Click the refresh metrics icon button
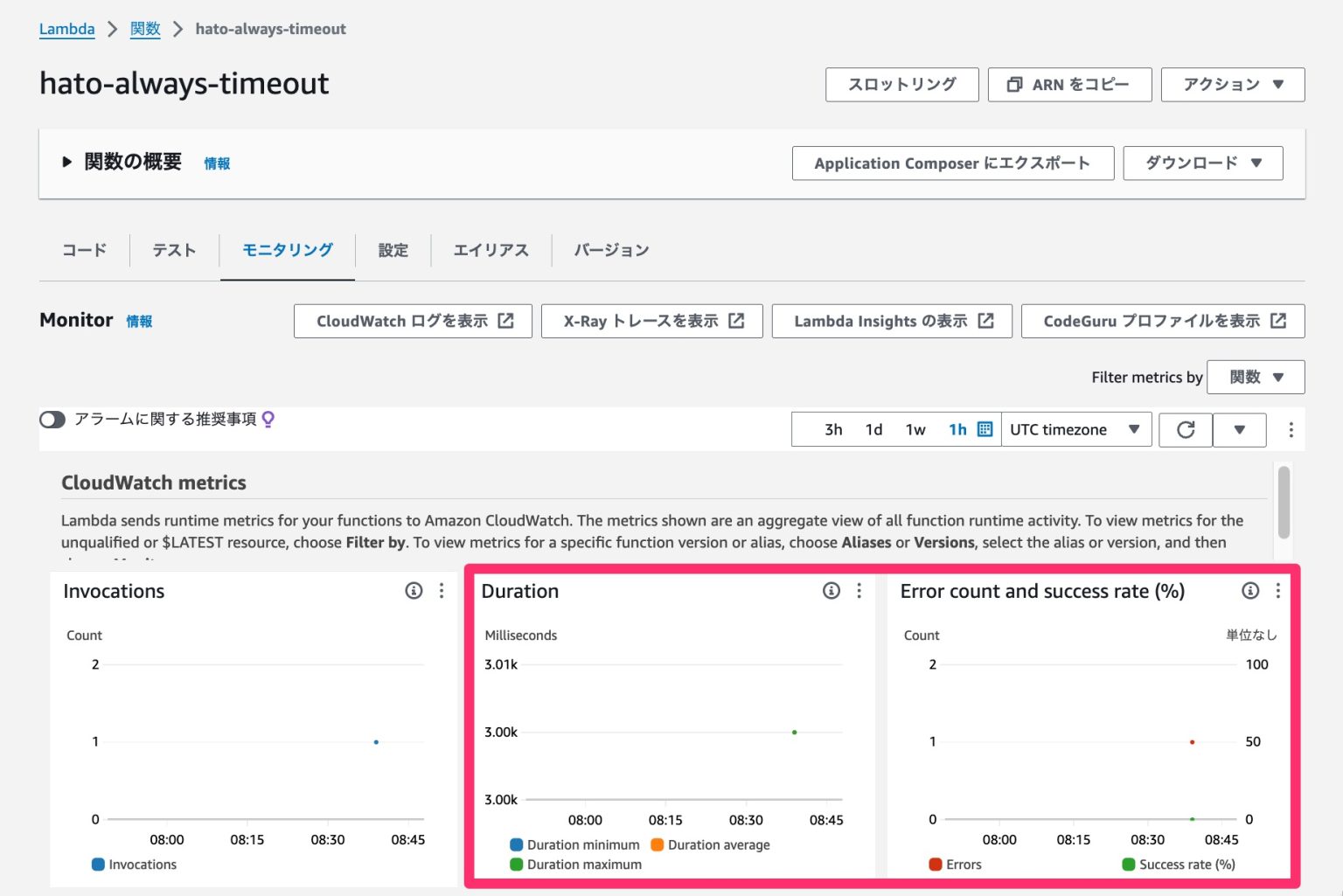The width and height of the screenshot is (1343, 896). pos(1185,430)
